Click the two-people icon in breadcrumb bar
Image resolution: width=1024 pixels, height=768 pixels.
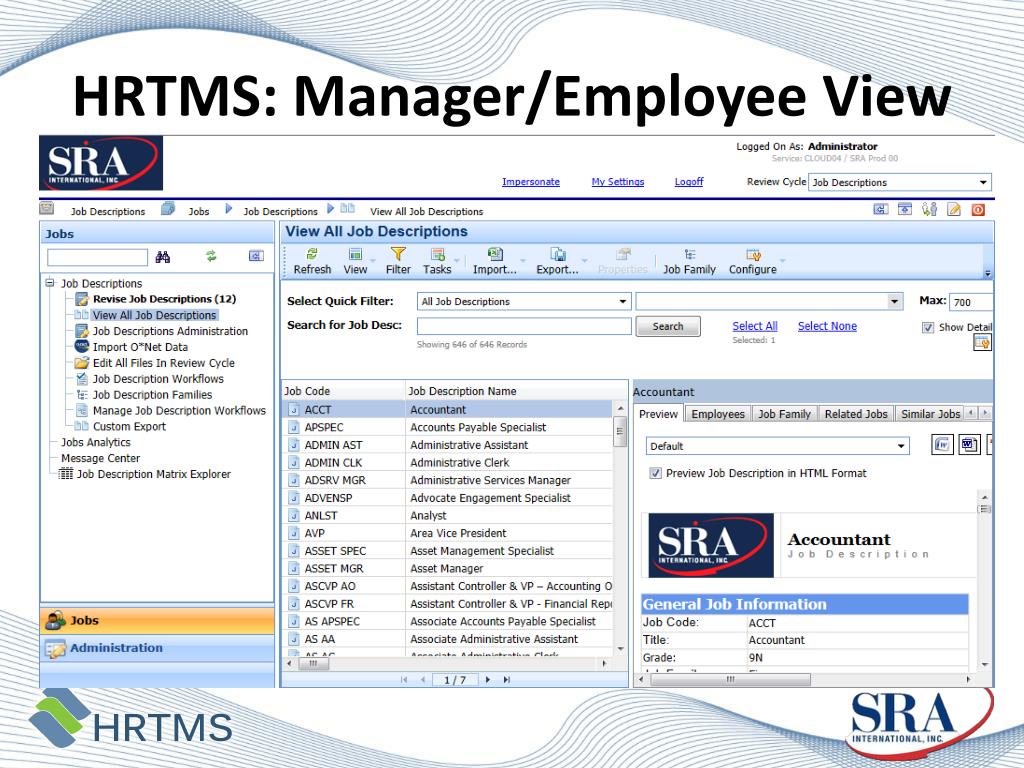(x=929, y=210)
